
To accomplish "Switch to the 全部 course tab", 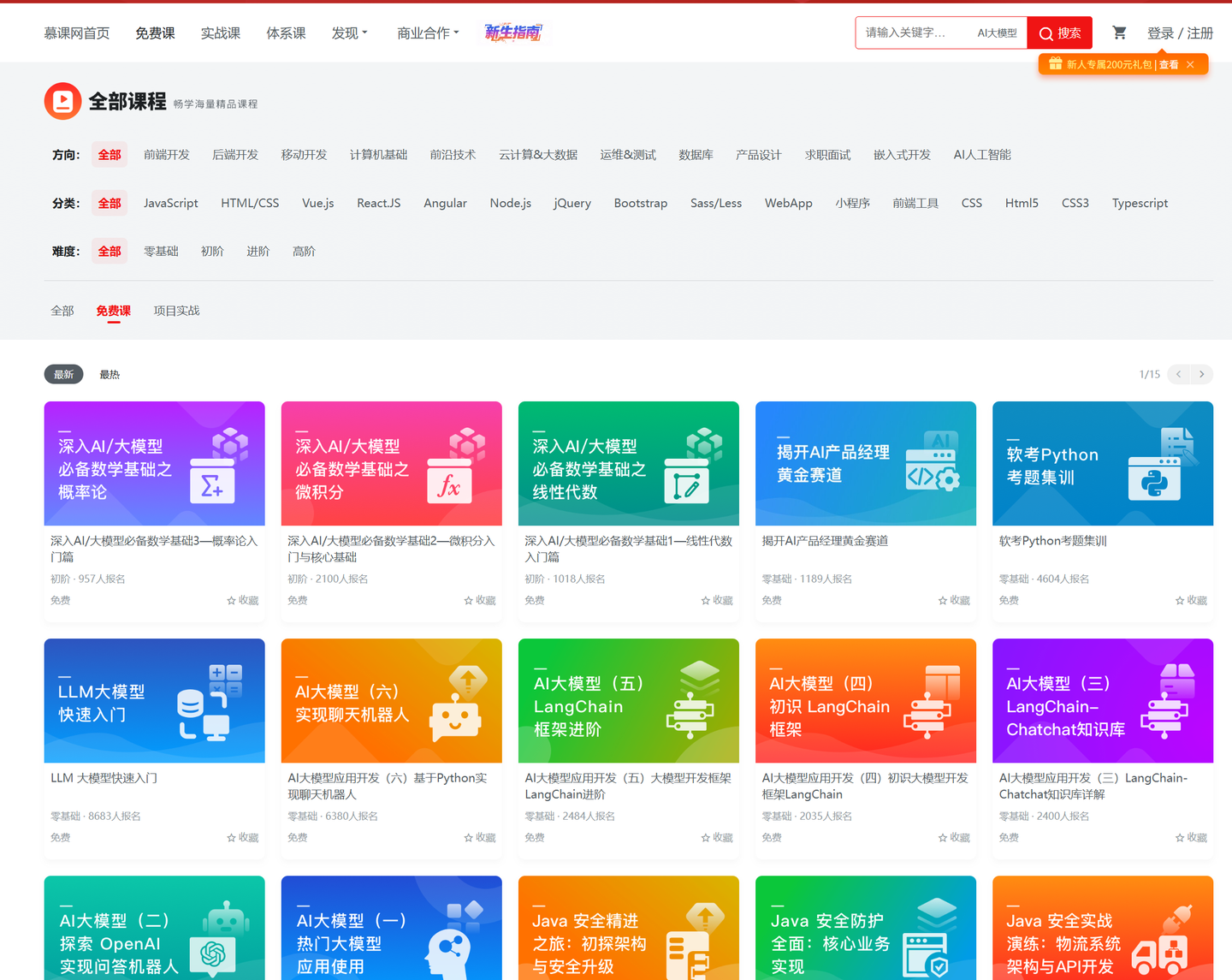I will (x=62, y=311).
